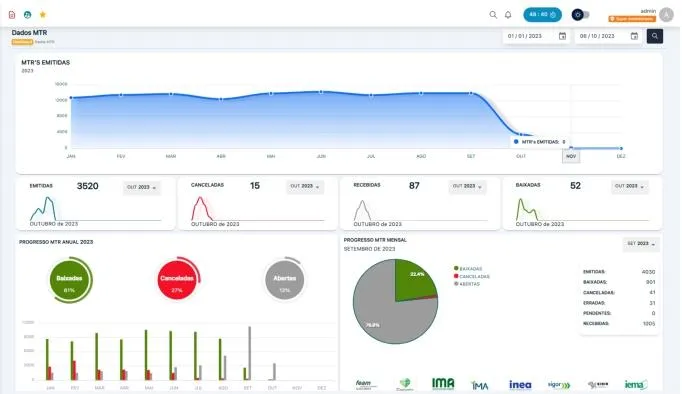This screenshot has height=394, width=682.
Task: Click the green IMA logo
Action: tap(443, 383)
